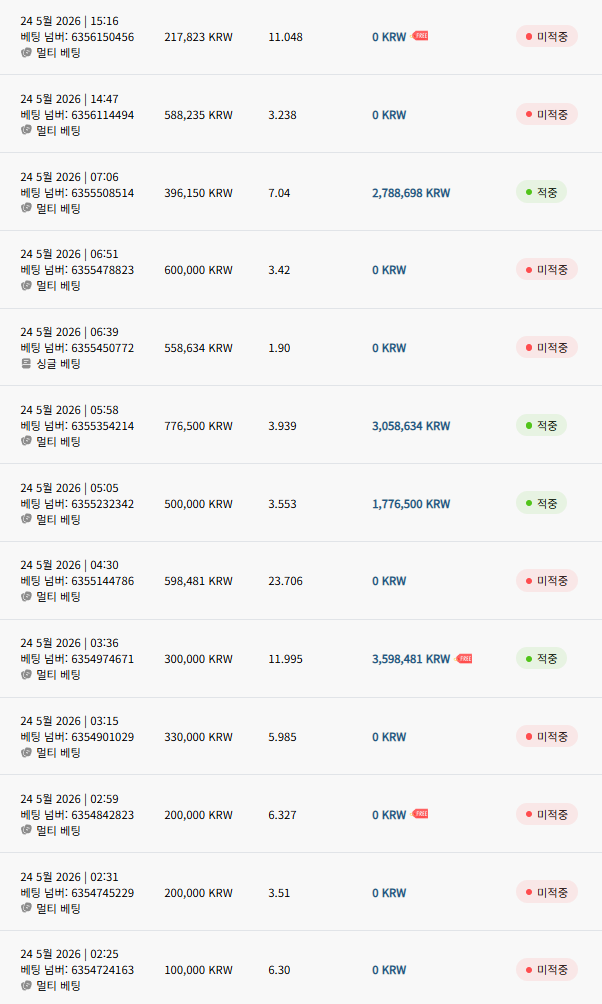
Task: Click single-bet icon for bet 6355450772
Action: pos(26,363)
